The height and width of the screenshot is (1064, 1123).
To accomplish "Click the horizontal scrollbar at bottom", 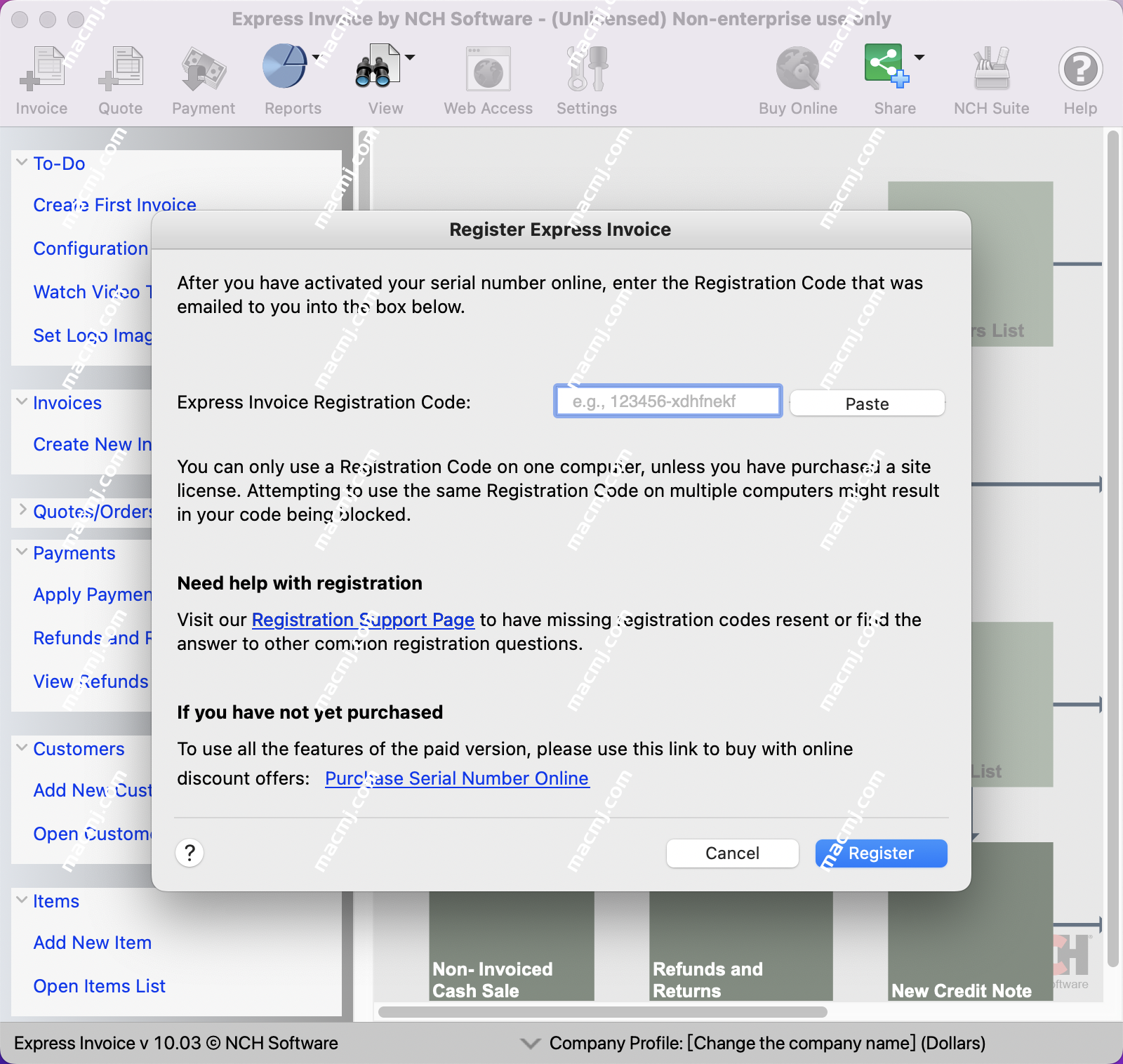I will tap(603, 1011).
